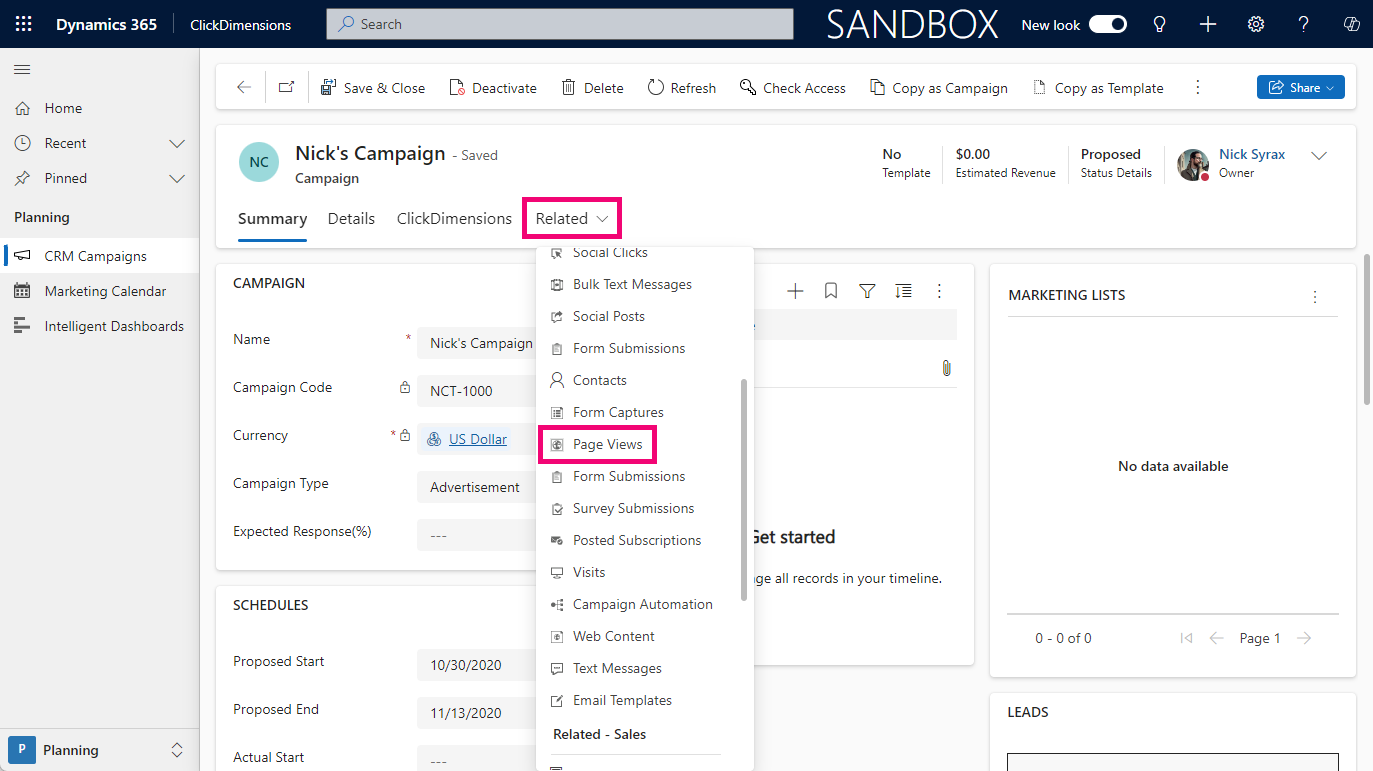Expand the Recent section chevron
Viewport: 1373px width, 771px height.
click(177, 143)
